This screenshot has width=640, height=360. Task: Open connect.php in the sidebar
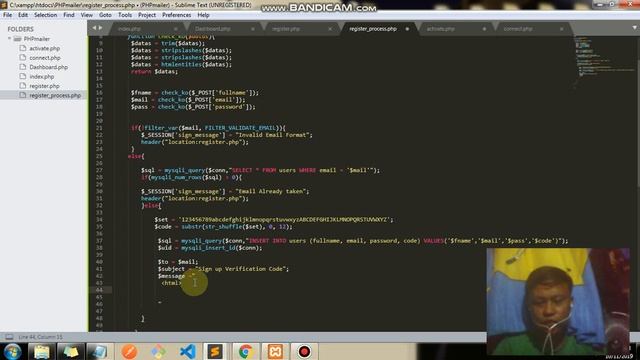pyautogui.click(x=44, y=58)
